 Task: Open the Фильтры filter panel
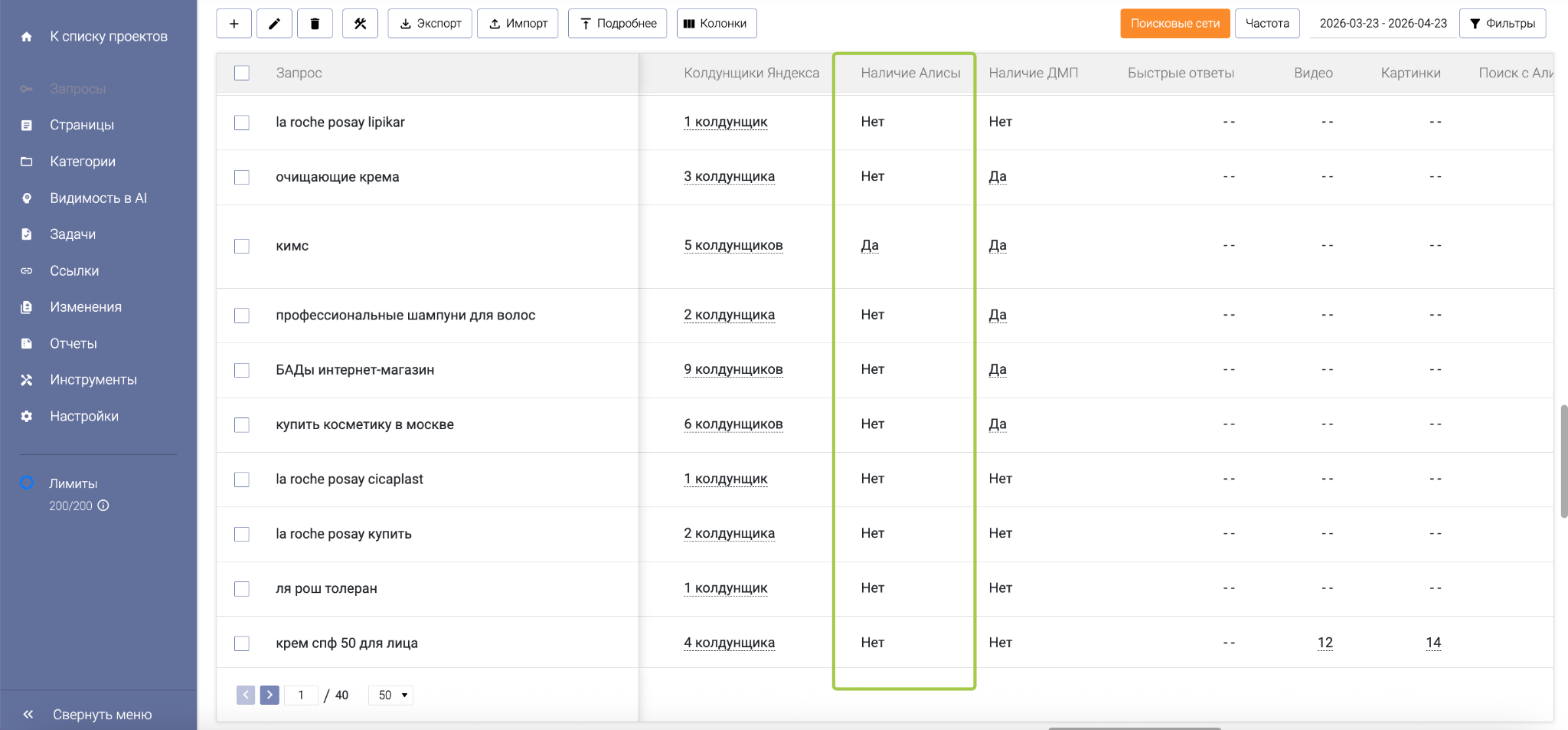point(1502,24)
